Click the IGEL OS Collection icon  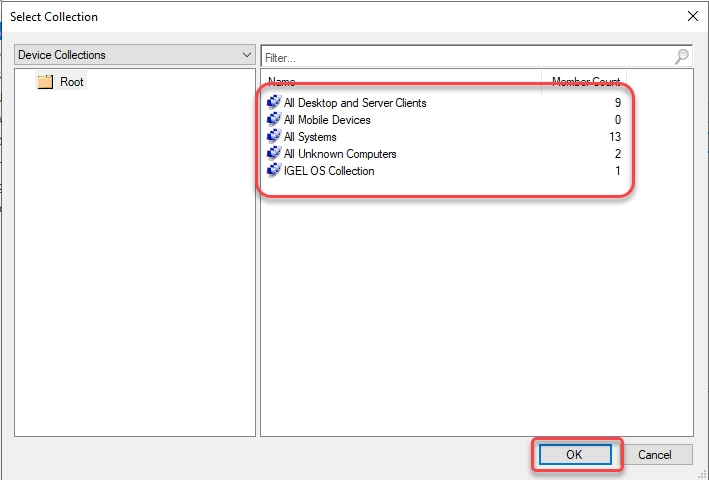pos(274,171)
